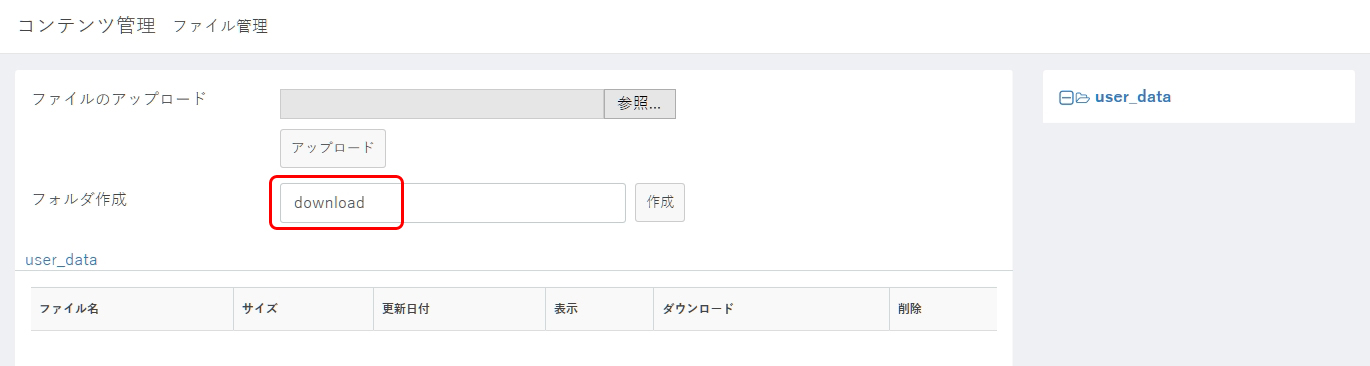
Task: Click the open folder icon beside user_data
Action: click(x=1082, y=98)
